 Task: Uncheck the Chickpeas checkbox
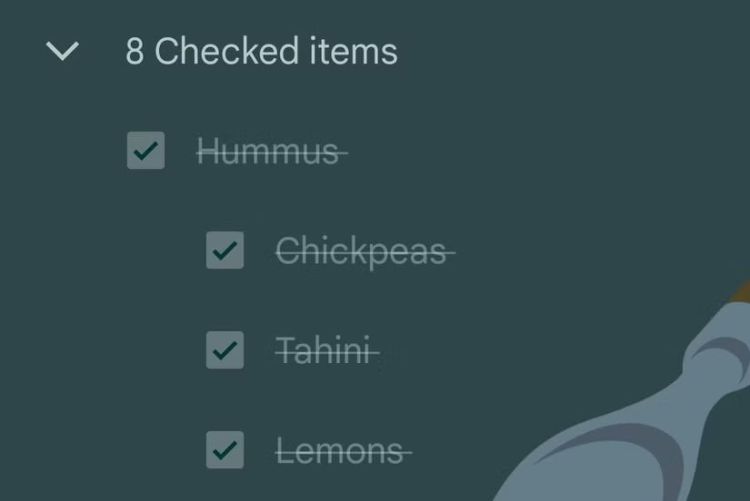point(225,251)
